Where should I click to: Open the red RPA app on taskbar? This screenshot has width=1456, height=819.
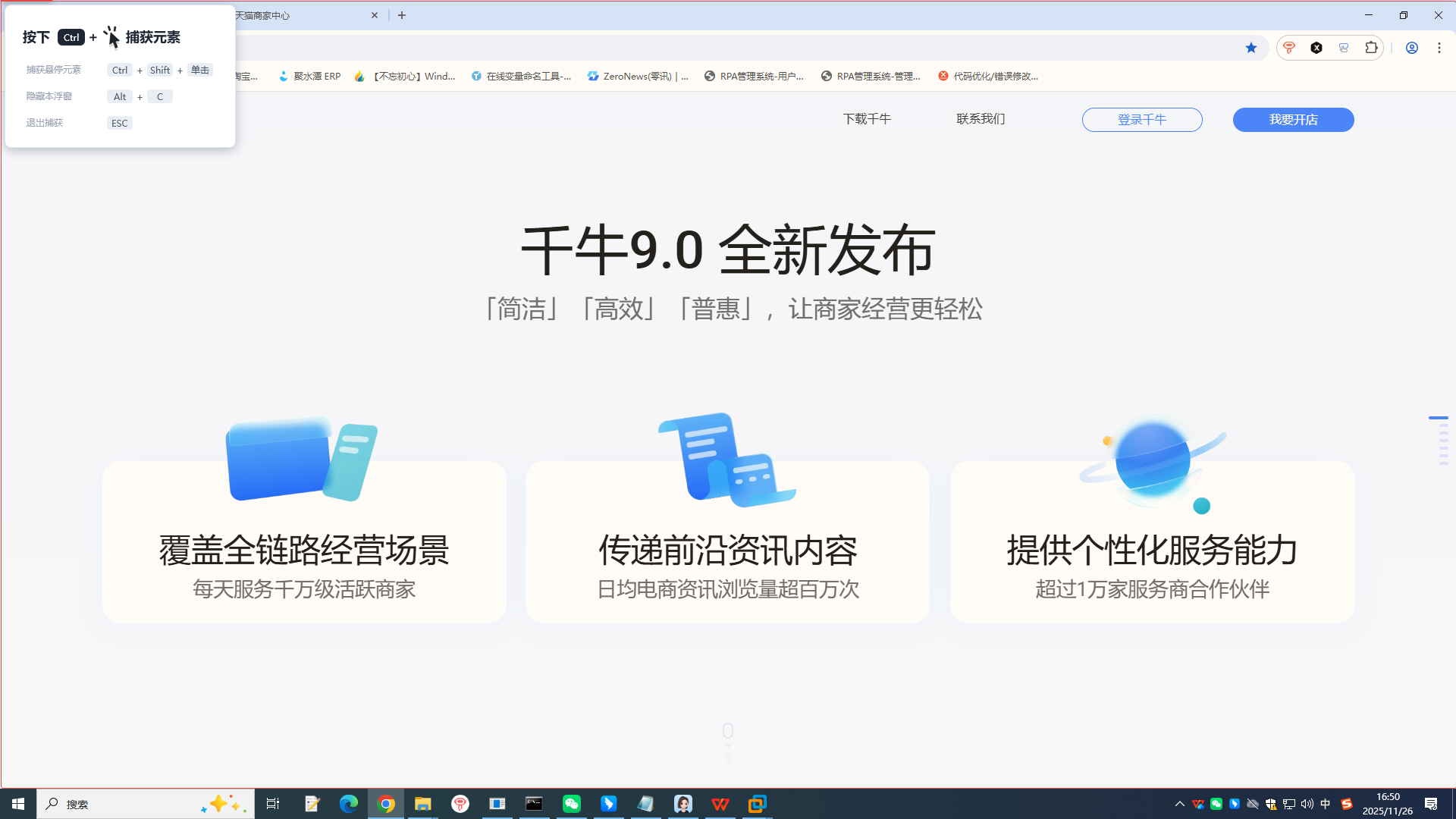[460, 804]
